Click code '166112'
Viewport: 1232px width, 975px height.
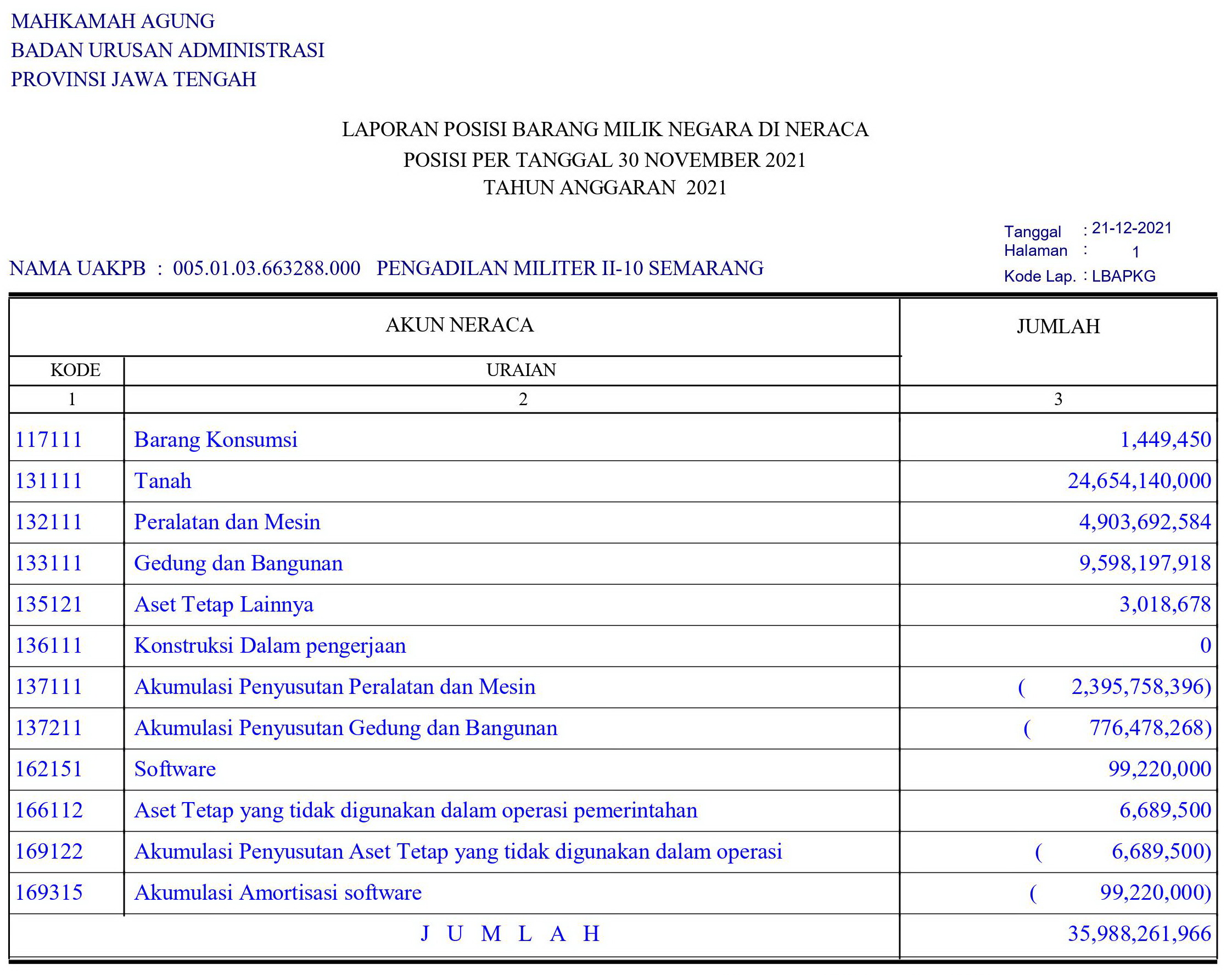[49, 810]
